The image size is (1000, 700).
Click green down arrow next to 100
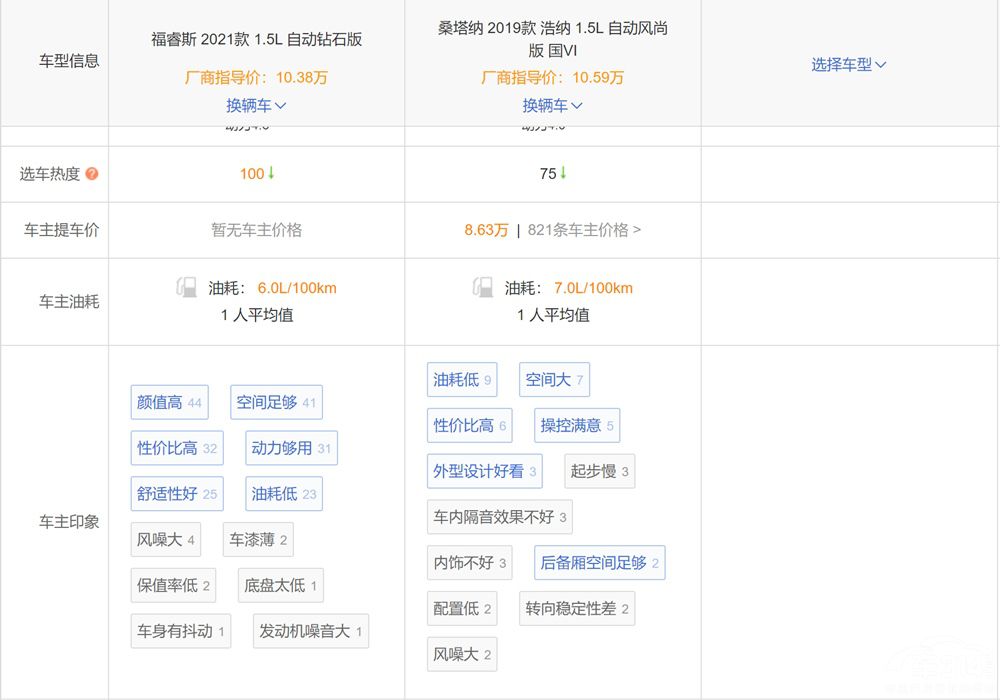[x=271, y=173]
